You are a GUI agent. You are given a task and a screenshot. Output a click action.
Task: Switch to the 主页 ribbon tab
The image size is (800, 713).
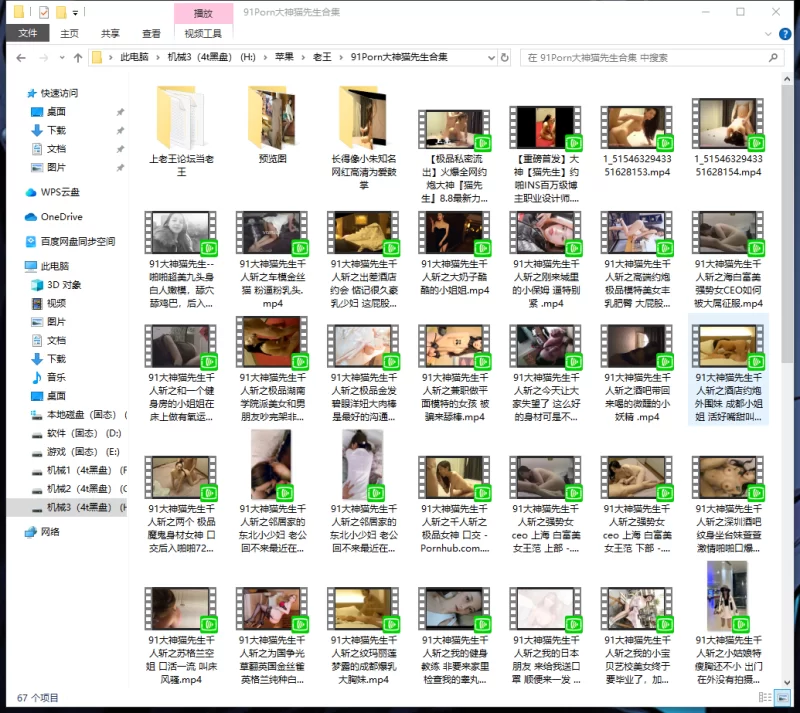[69, 33]
